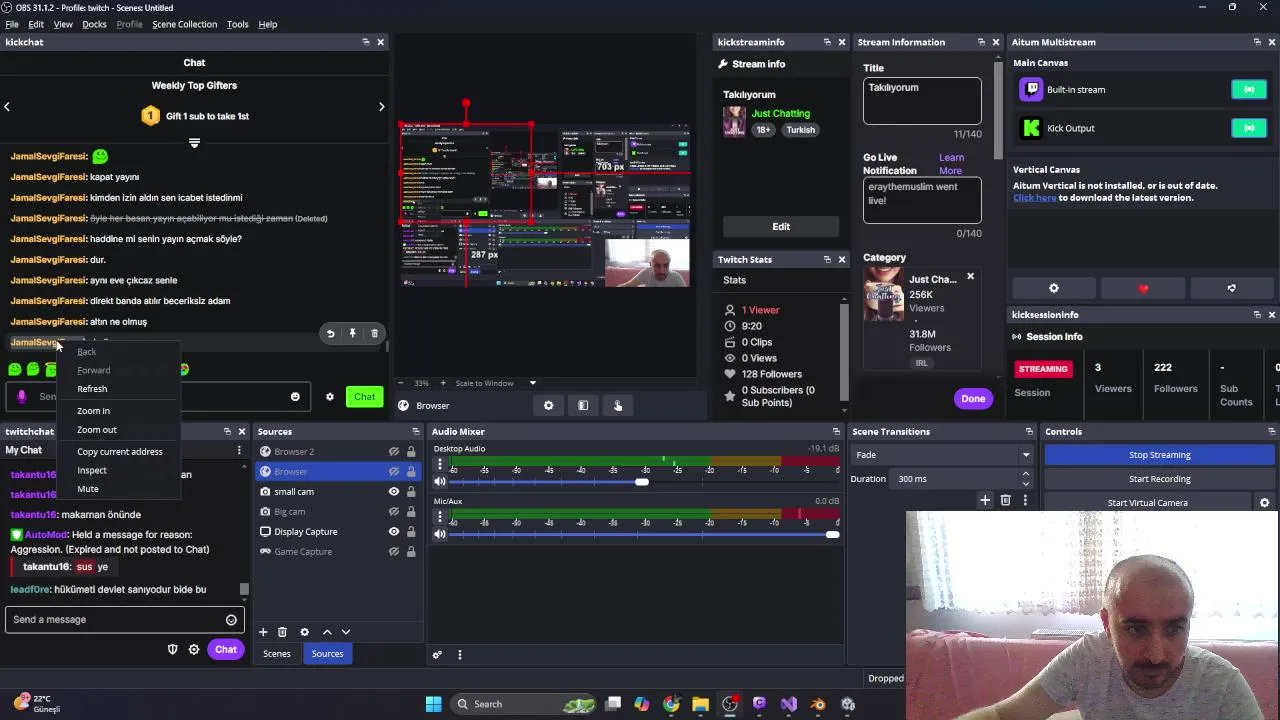Move the selected source up
The height and width of the screenshot is (720, 1280).
[326, 632]
